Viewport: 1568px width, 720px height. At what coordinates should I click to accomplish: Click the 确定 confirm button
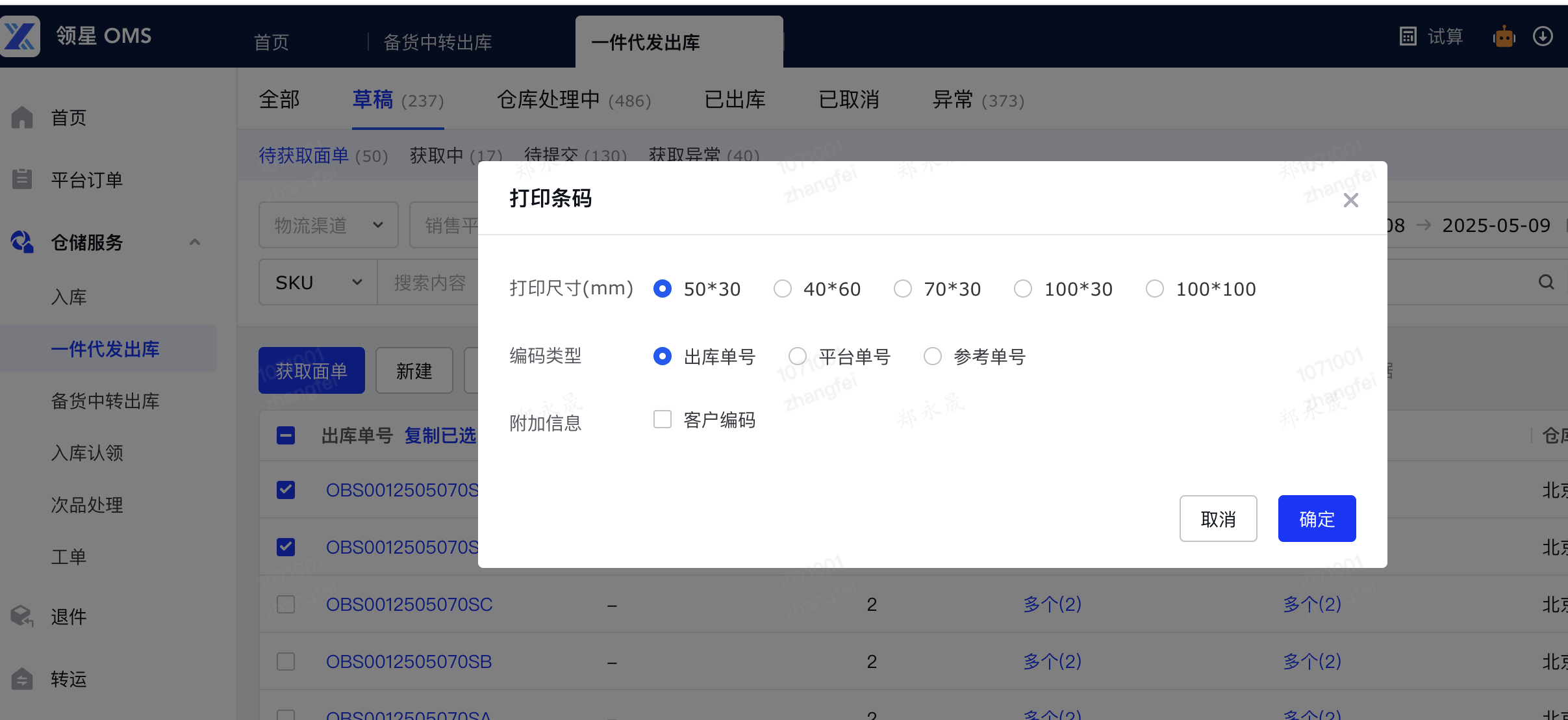coord(1317,519)
